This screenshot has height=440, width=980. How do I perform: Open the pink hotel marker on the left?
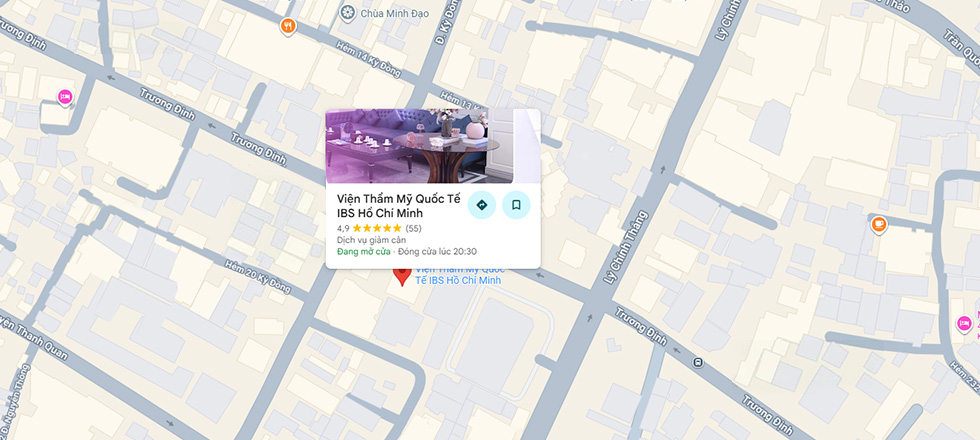[65, 98]
